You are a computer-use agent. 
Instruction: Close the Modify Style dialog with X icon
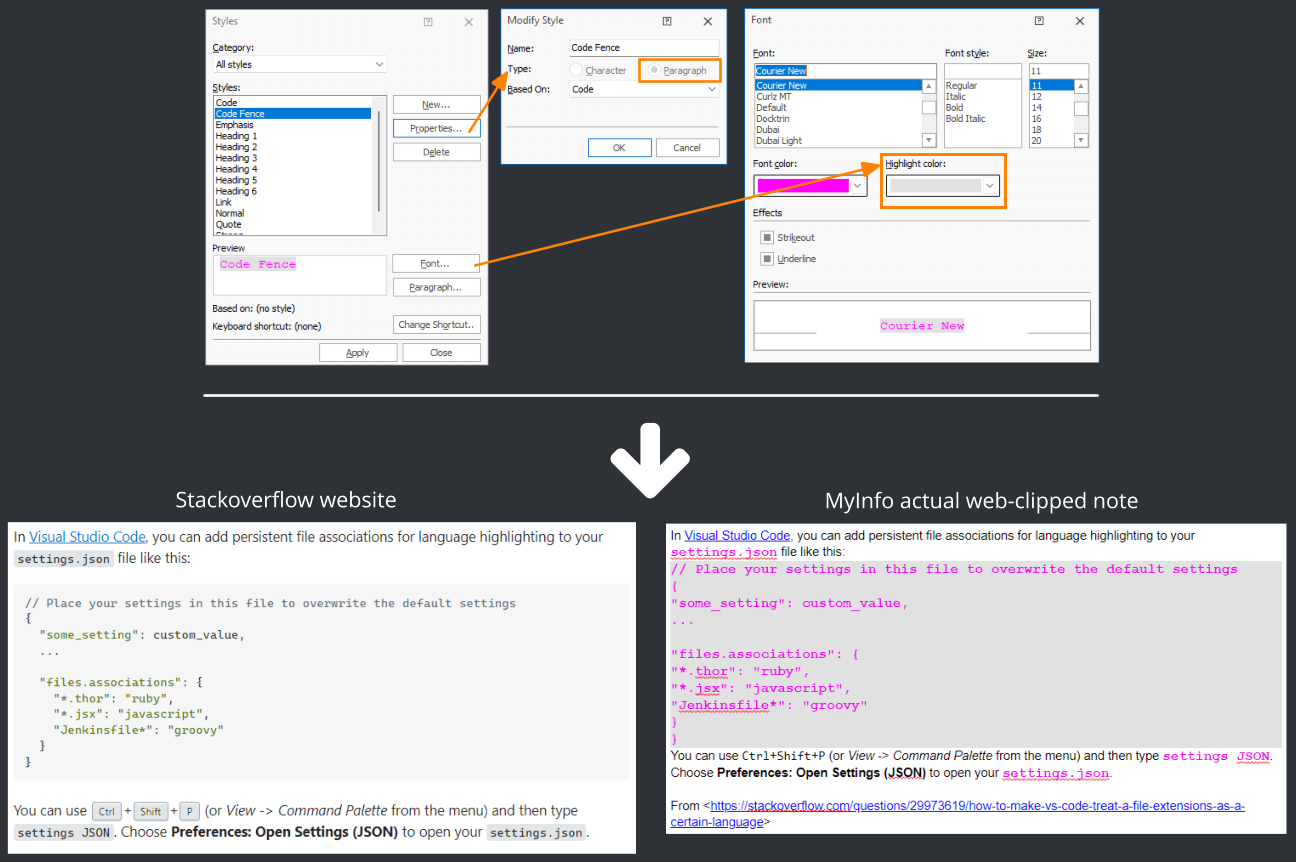click(x=708, y=20)
